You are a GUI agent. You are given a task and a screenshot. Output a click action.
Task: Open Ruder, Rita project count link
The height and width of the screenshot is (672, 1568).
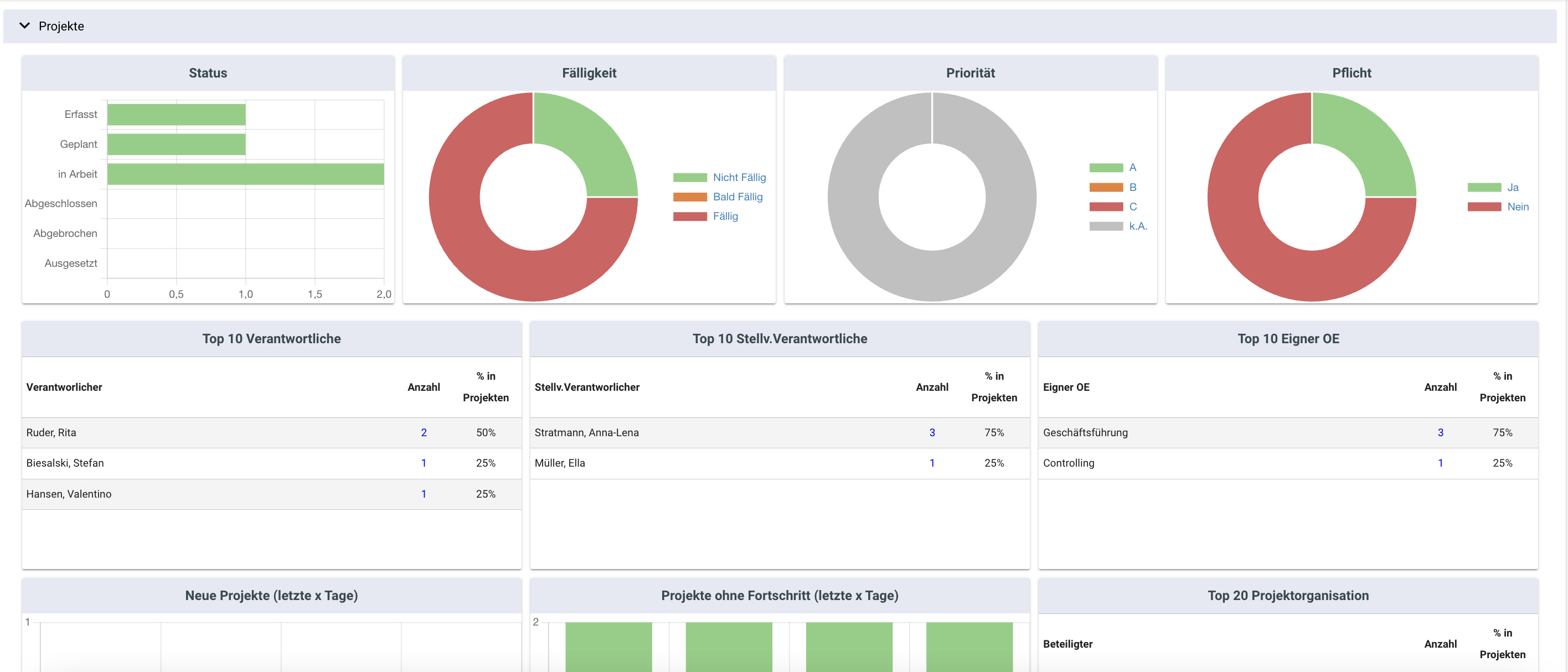coord(424,432)
